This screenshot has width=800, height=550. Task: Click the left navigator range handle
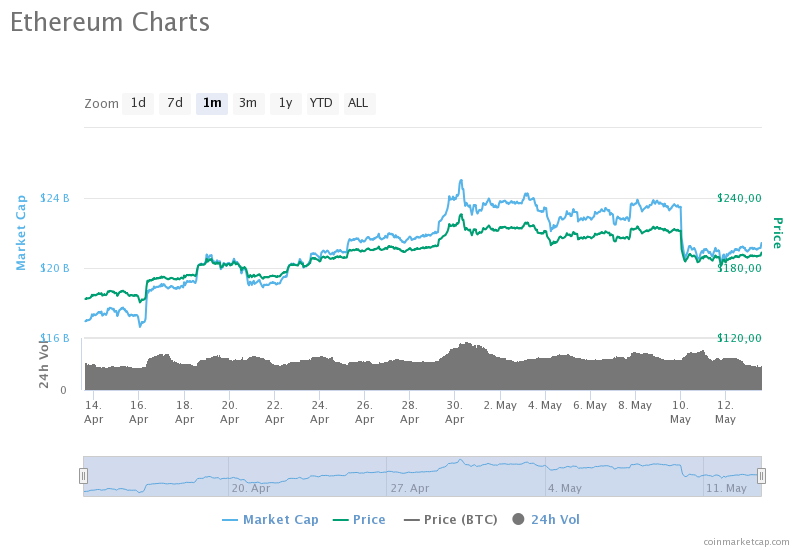click(x=83, y=476)
